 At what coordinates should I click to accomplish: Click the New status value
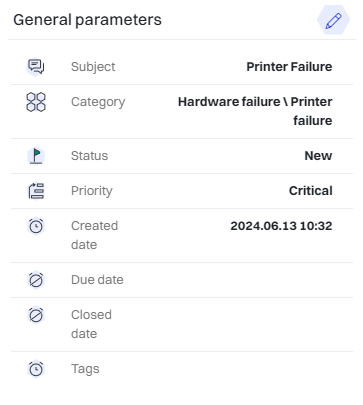coord(318,156)
